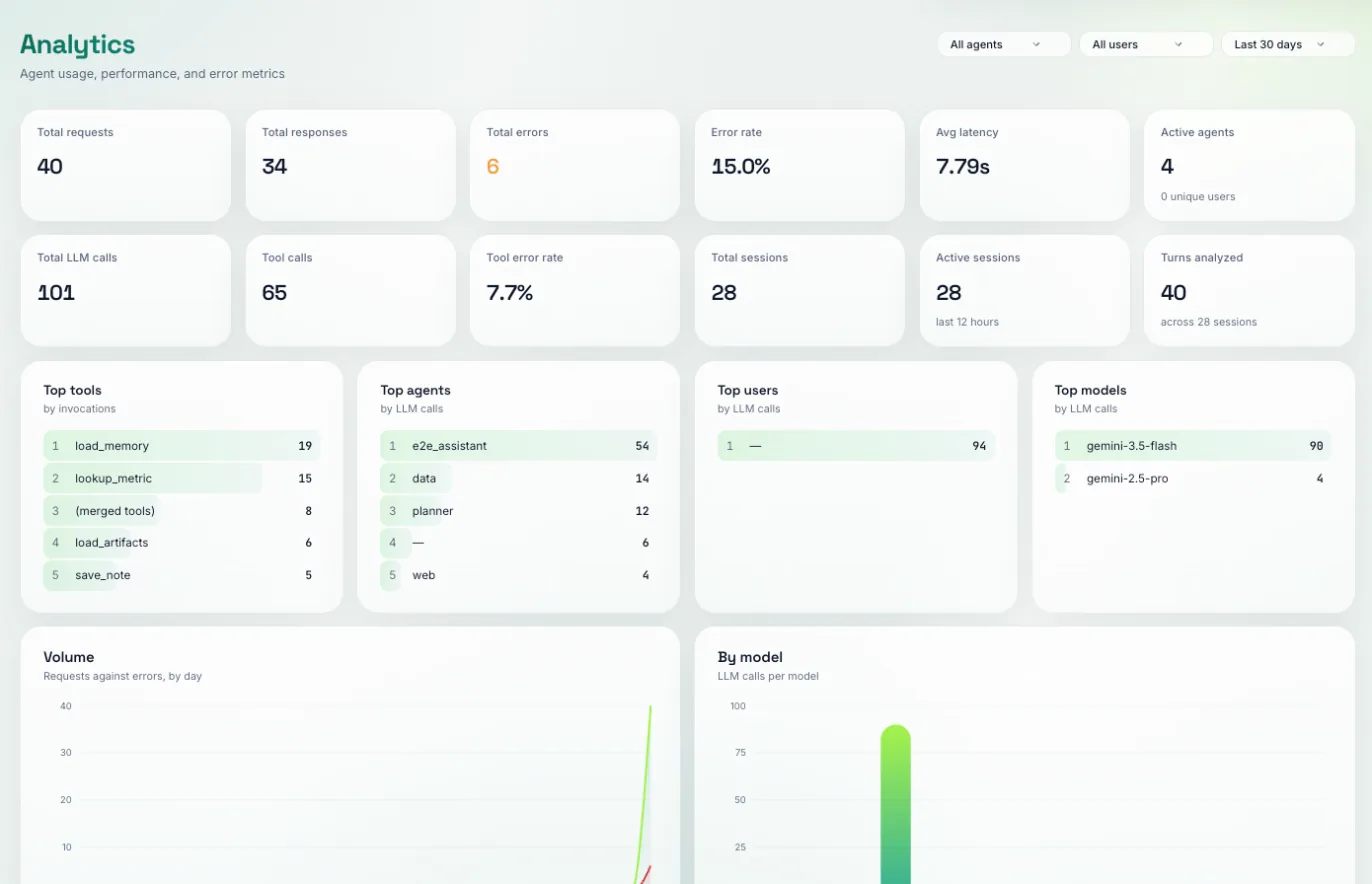The width and height of the screenshot is (1372, 884).
Task: Select e2e_assistant in Top agents
Action: pyautogui.click(x=519, y=446)
